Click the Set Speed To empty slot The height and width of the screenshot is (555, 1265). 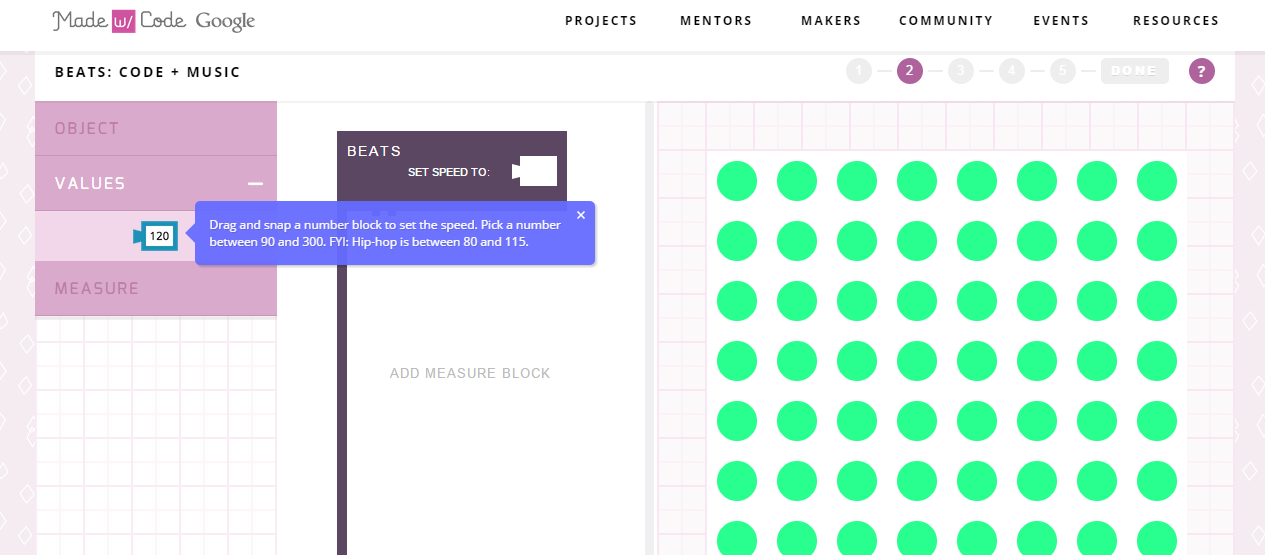537,172
